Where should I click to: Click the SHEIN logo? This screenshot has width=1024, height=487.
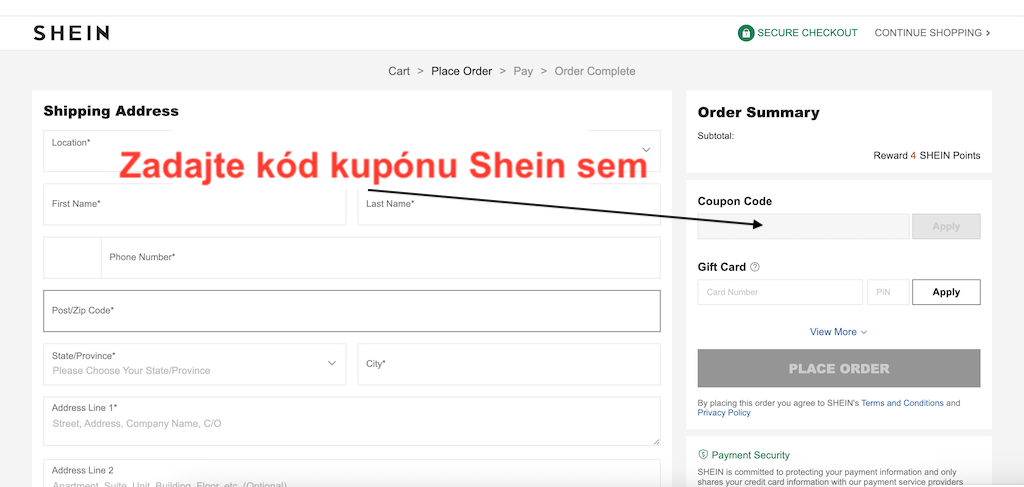click(71, 33)
